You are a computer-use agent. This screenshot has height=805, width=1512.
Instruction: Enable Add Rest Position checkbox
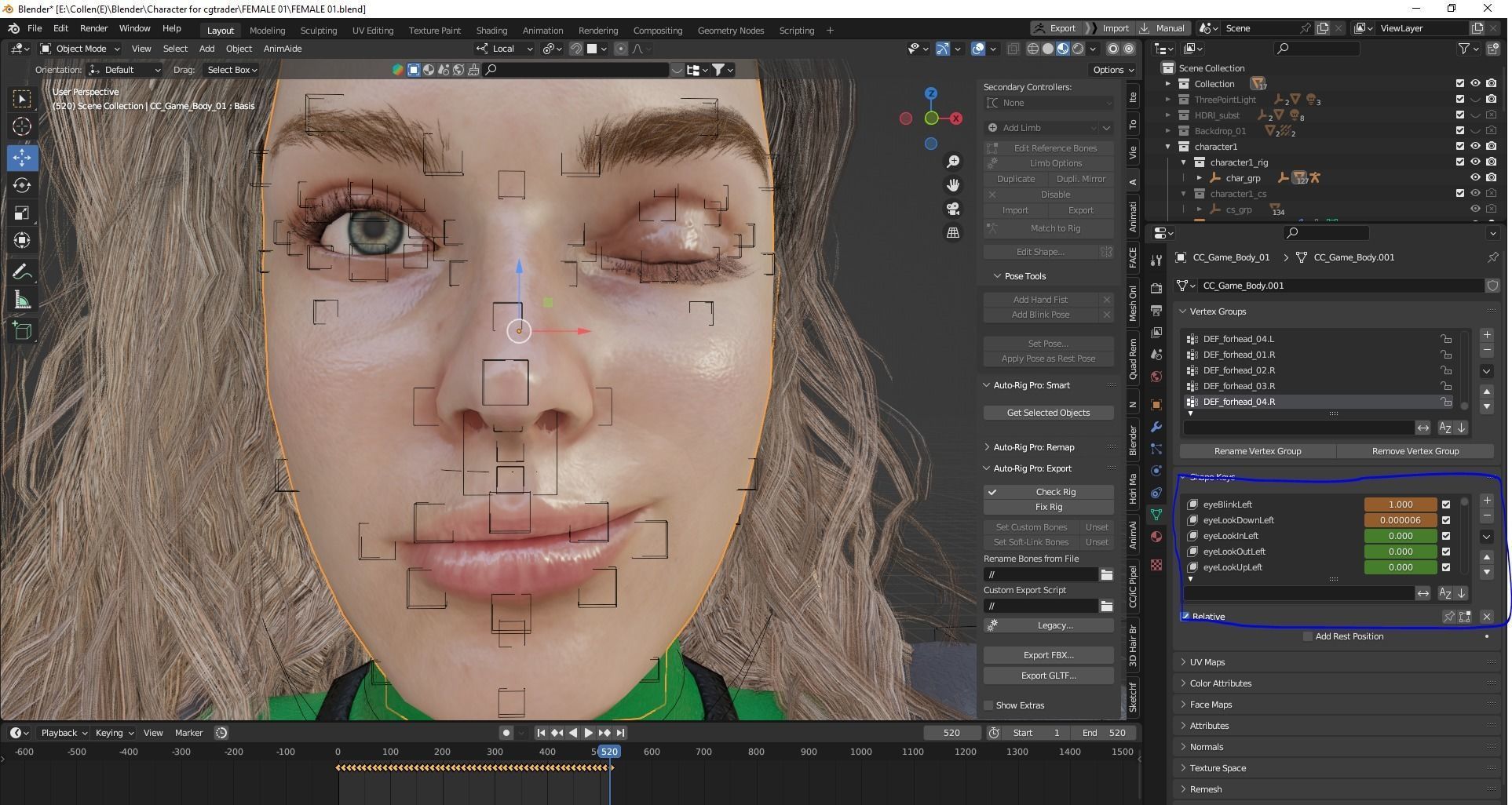pyautogui.click(x=1307, y=636)
